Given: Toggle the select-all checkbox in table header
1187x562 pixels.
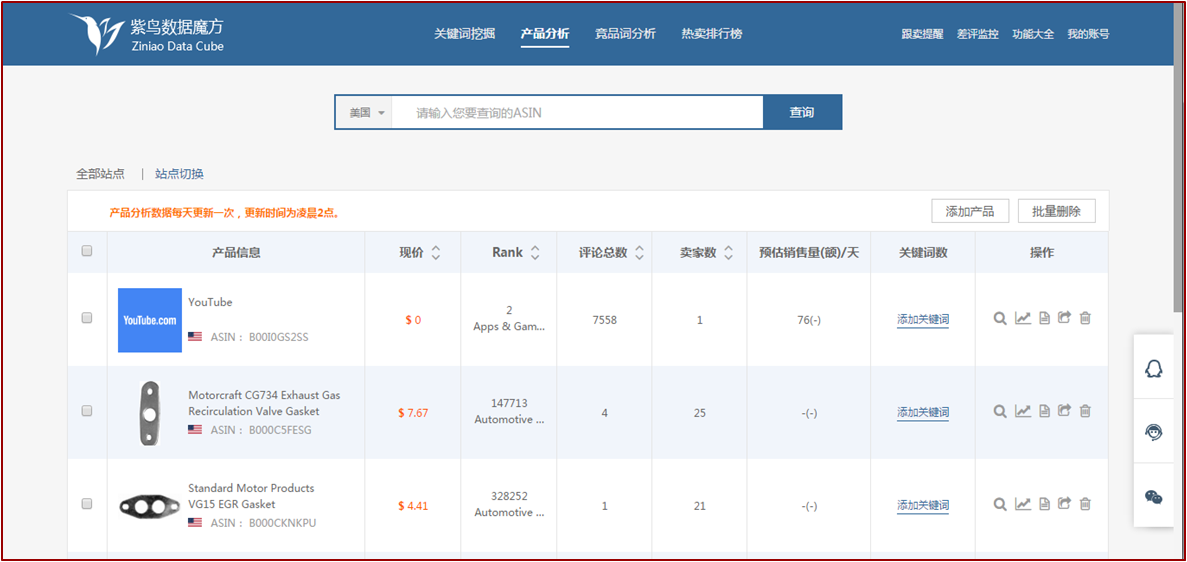Looking at the screenshot, I should 87,251.
